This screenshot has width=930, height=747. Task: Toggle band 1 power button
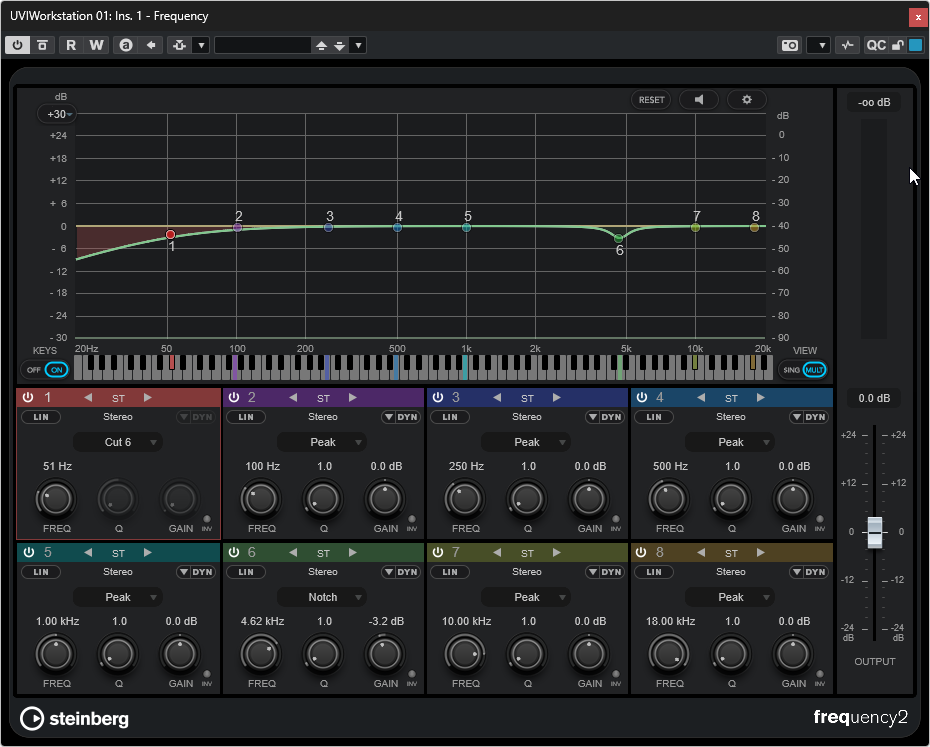[x=28, y=398]
